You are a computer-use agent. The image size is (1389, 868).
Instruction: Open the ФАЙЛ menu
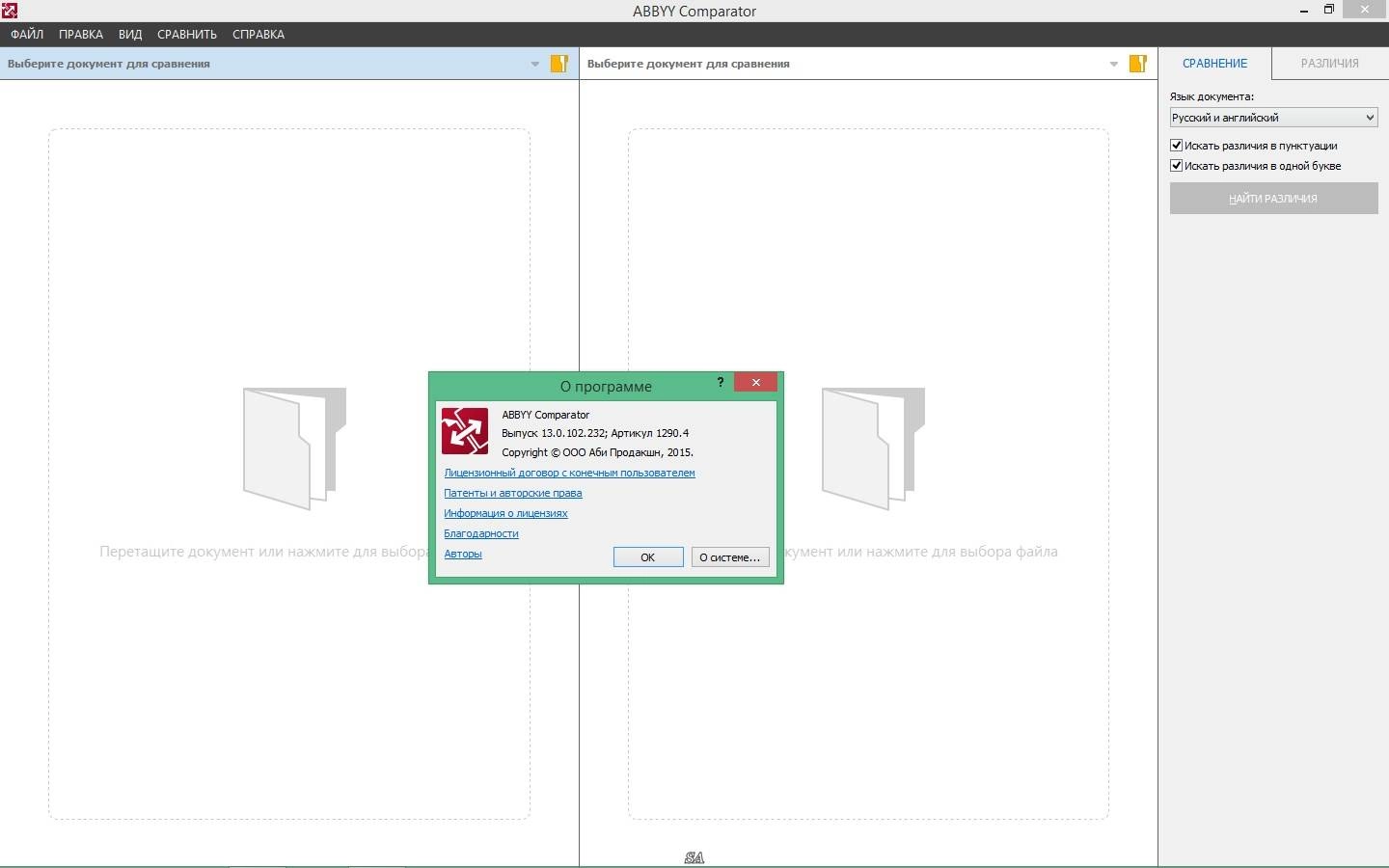(27, 34)
